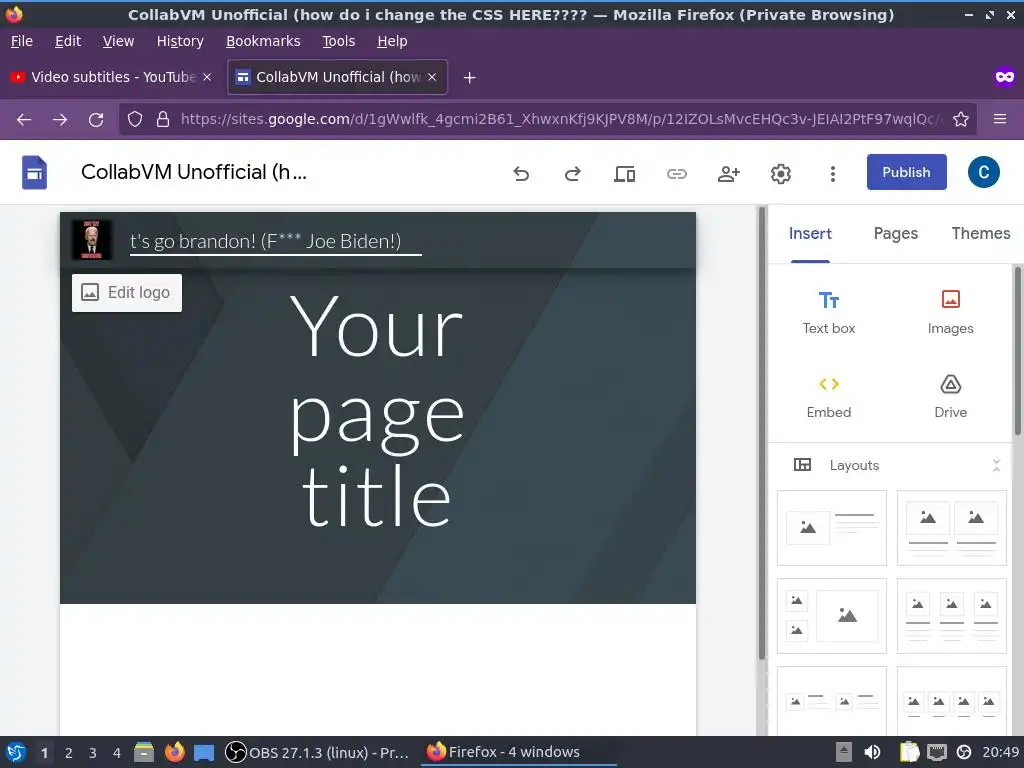Click the clipboard tray icon
1024x768 pixels.
[x=910, y=752]
